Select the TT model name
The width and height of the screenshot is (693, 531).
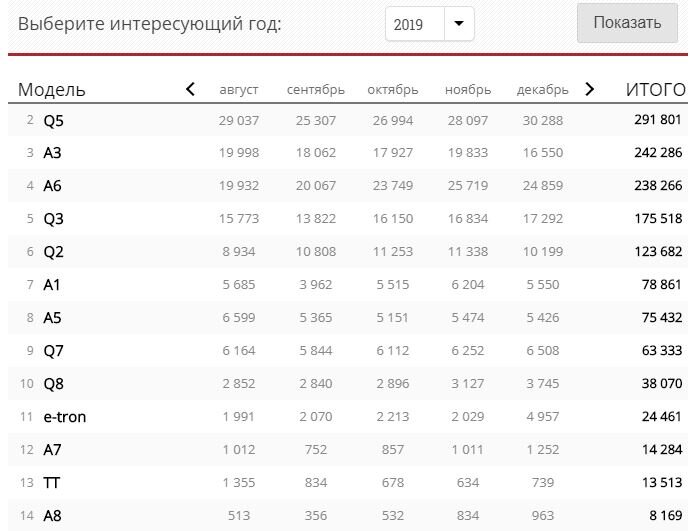point(51,483)
